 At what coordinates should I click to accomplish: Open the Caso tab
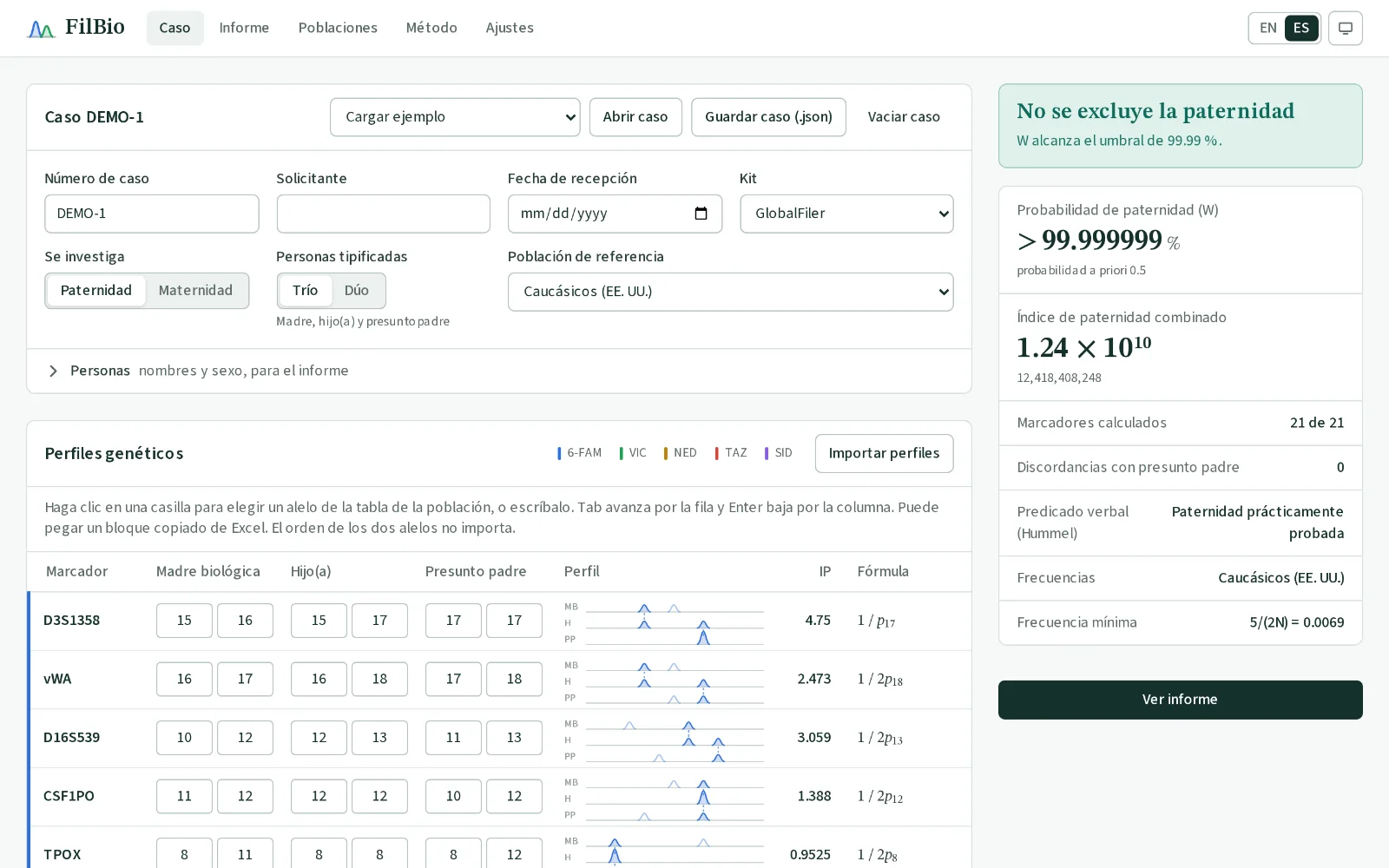pos(174,29)
